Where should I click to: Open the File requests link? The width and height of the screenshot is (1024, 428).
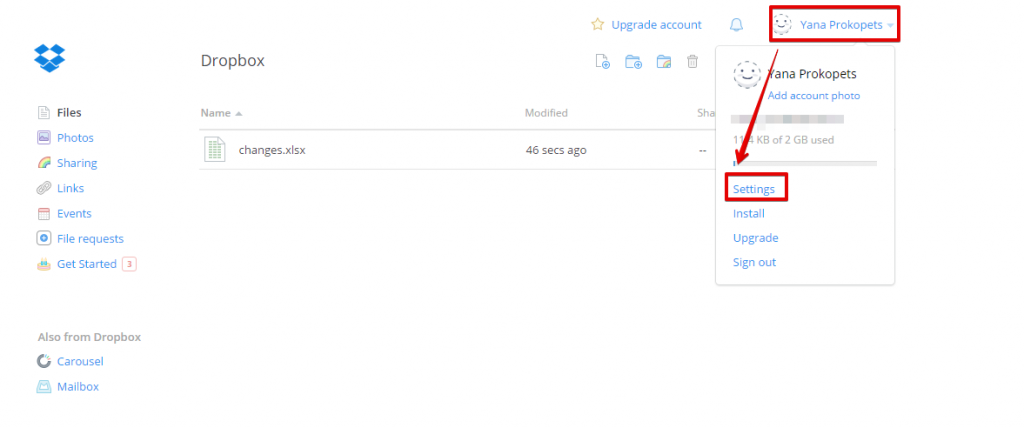(x=90, y=239)
